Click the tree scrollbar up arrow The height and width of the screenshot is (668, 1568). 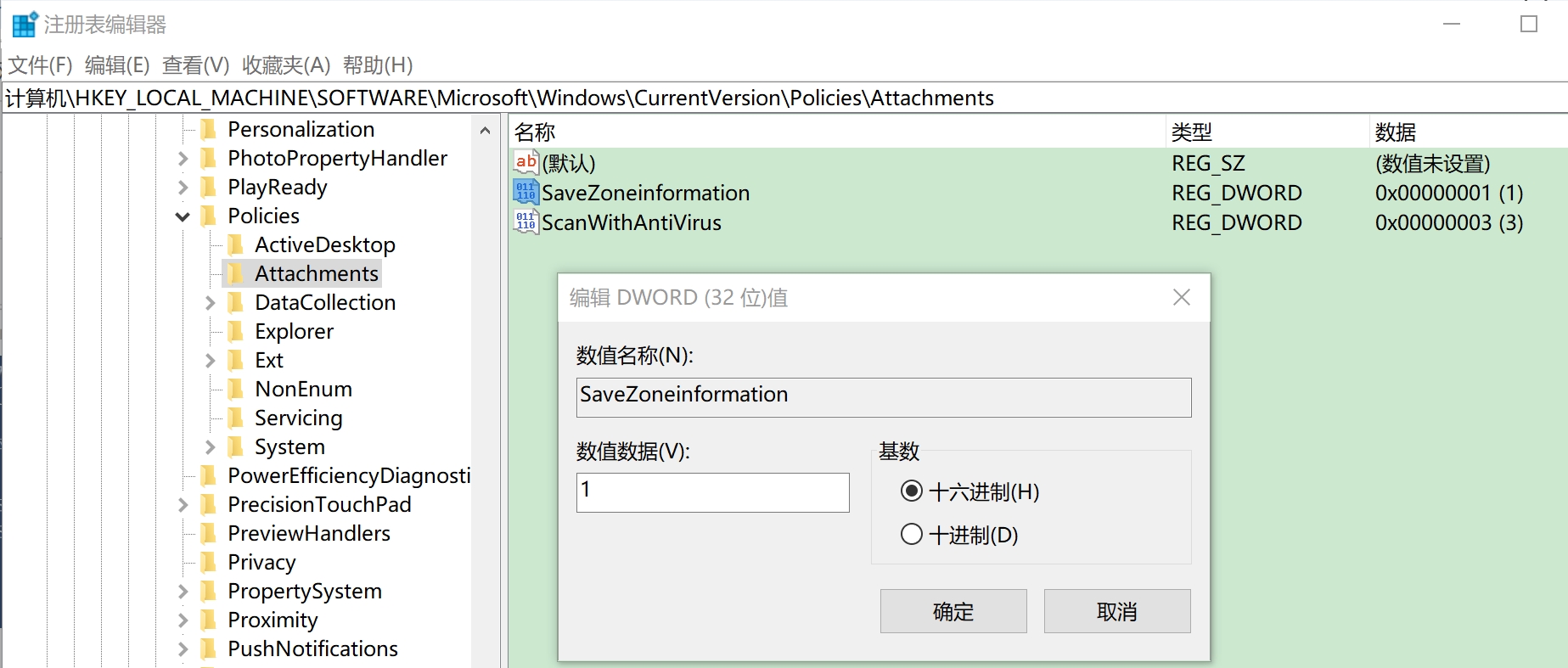tap(485, 131)
